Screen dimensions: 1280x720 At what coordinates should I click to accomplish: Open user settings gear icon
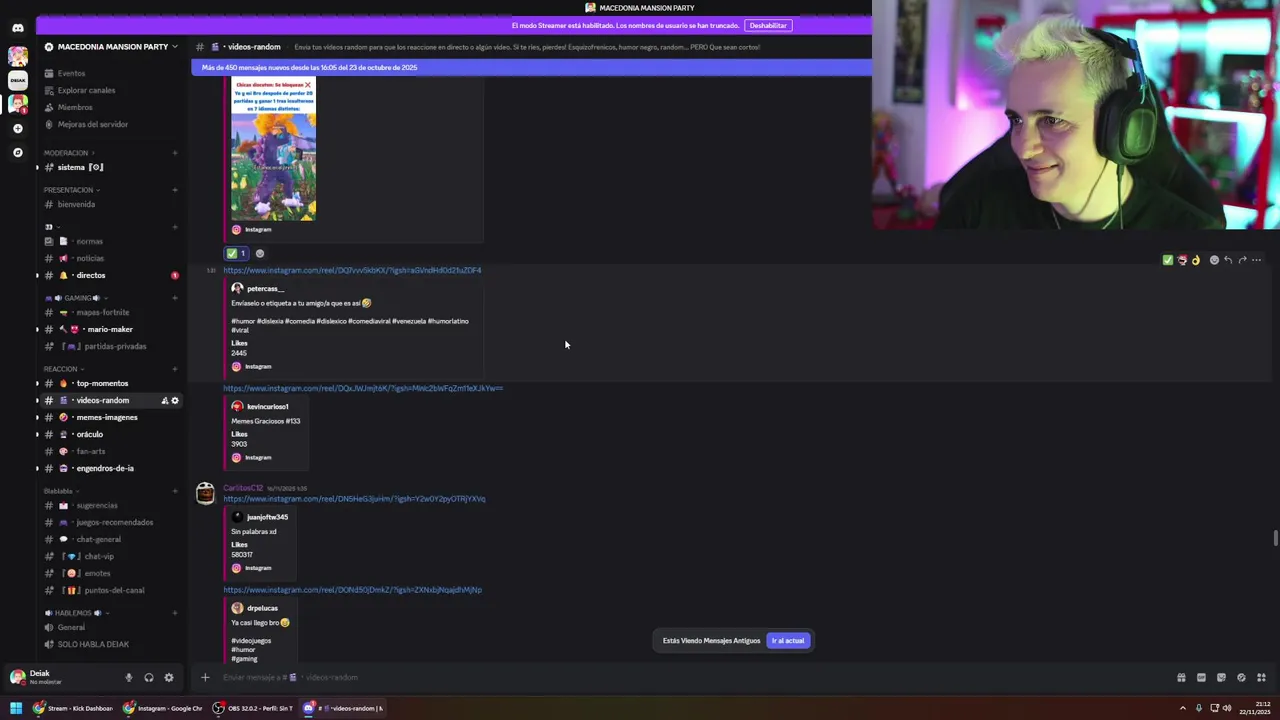168,677
